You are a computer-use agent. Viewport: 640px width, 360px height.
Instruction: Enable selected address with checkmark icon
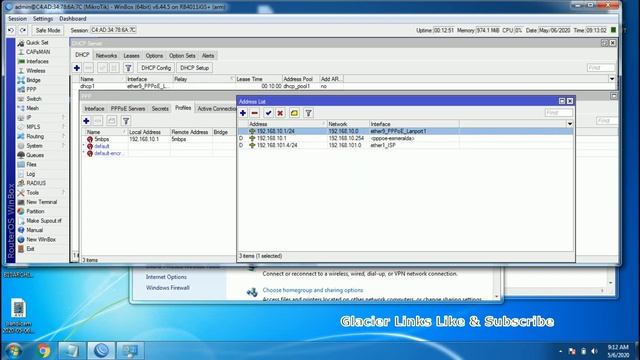[x=268, y=113]
